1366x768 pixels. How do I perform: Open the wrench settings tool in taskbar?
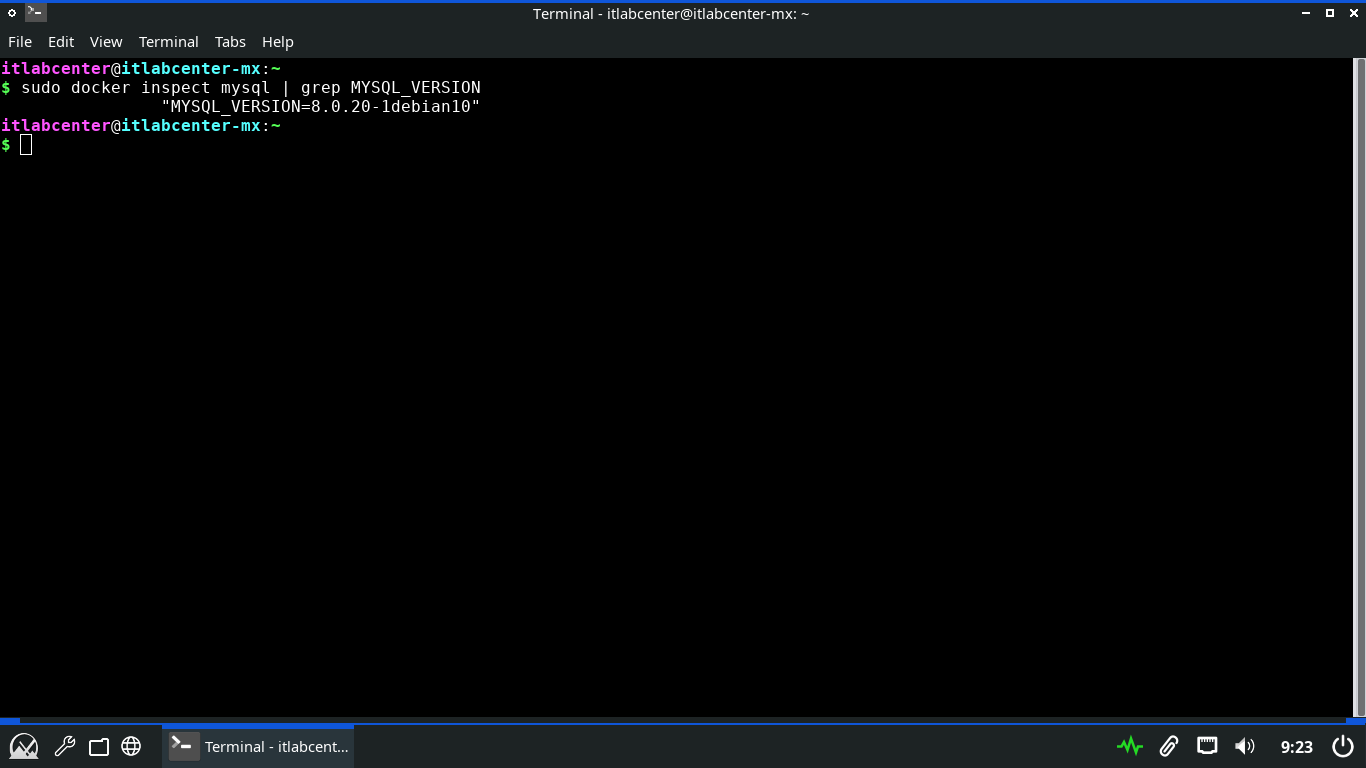click(x=65, y=746)
